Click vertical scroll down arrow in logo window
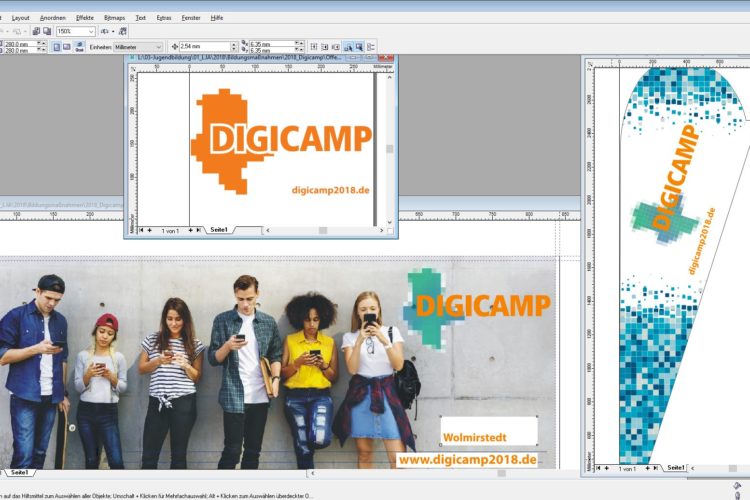Image resolution: width=750 pixels, height=500 pixels. [x=390, y=222]
